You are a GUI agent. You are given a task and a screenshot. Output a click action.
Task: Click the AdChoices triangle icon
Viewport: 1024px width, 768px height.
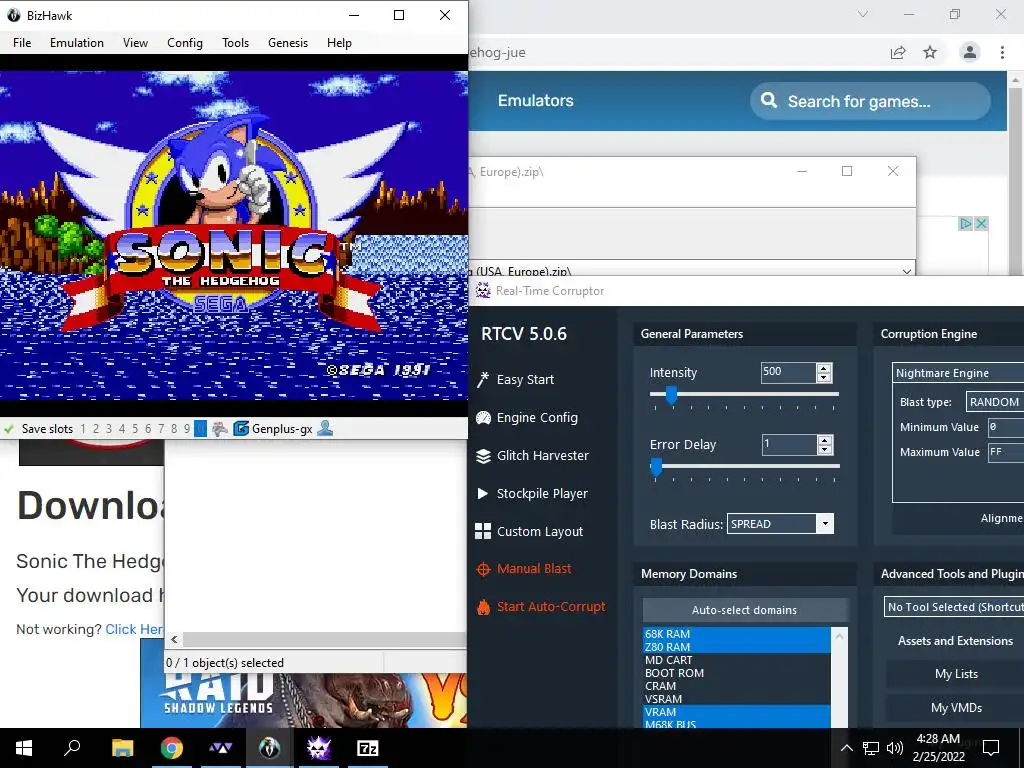(x=965, y=223)
